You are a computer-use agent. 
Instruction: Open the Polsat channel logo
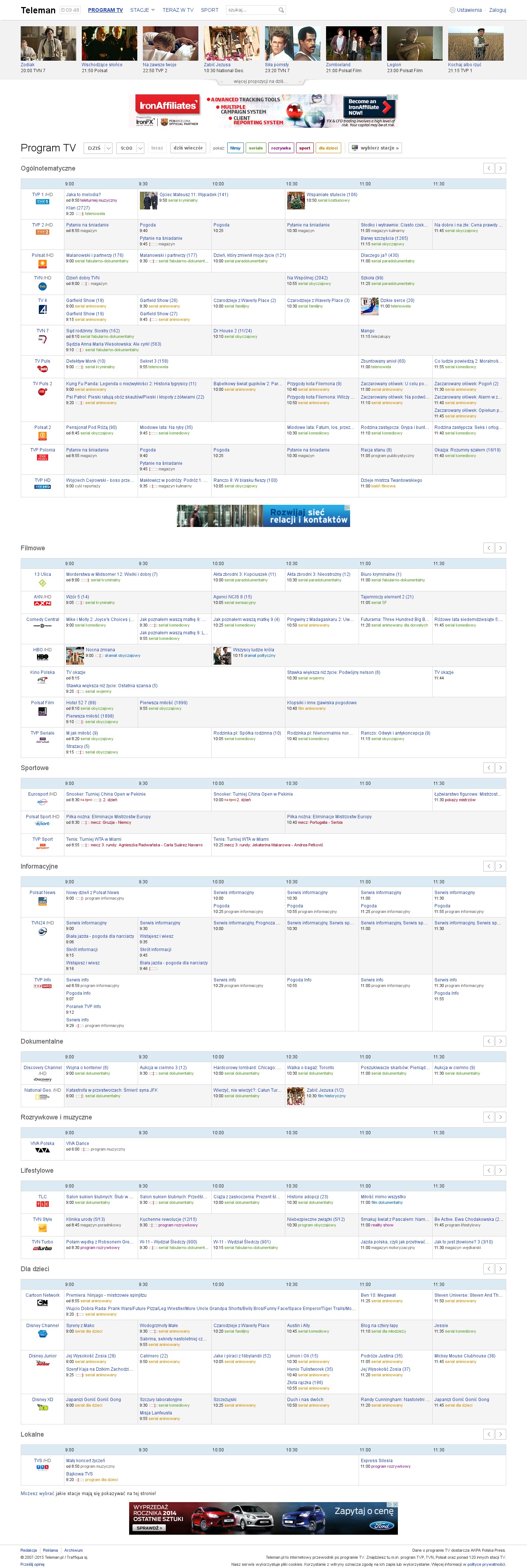(x=42, y=263)
